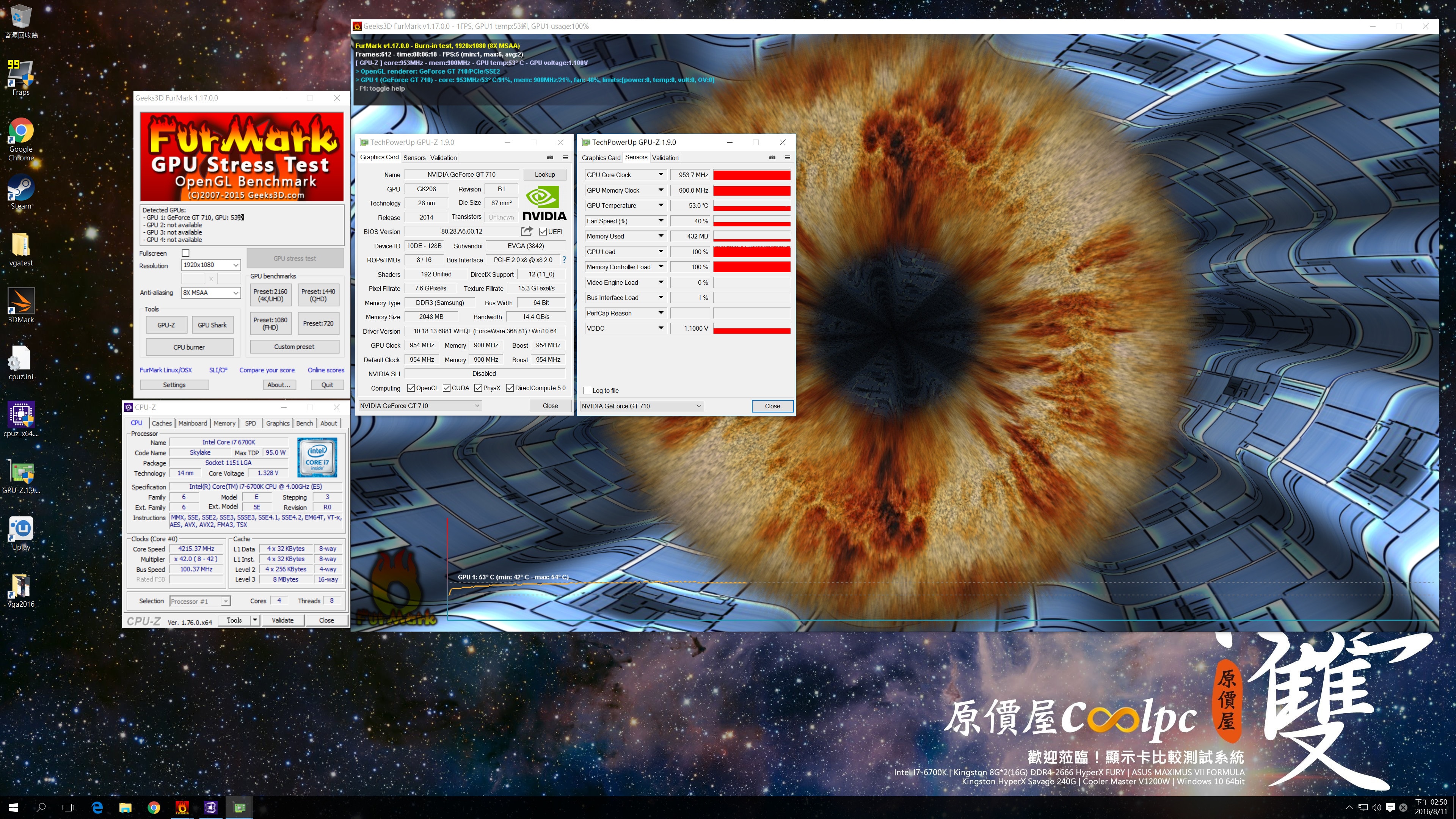Expand the GPU Temperature sensor dropdown

(660, 206)
